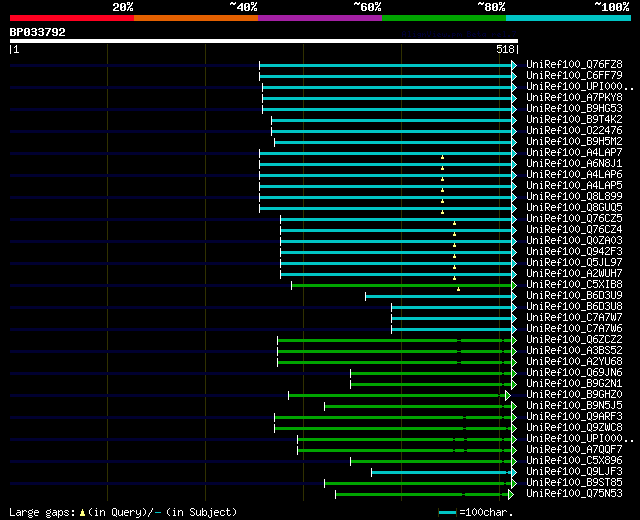Select hit UniRef100_Q8GUQ5 label
This screenshot has height=520, width=640.
click(574, 208)
